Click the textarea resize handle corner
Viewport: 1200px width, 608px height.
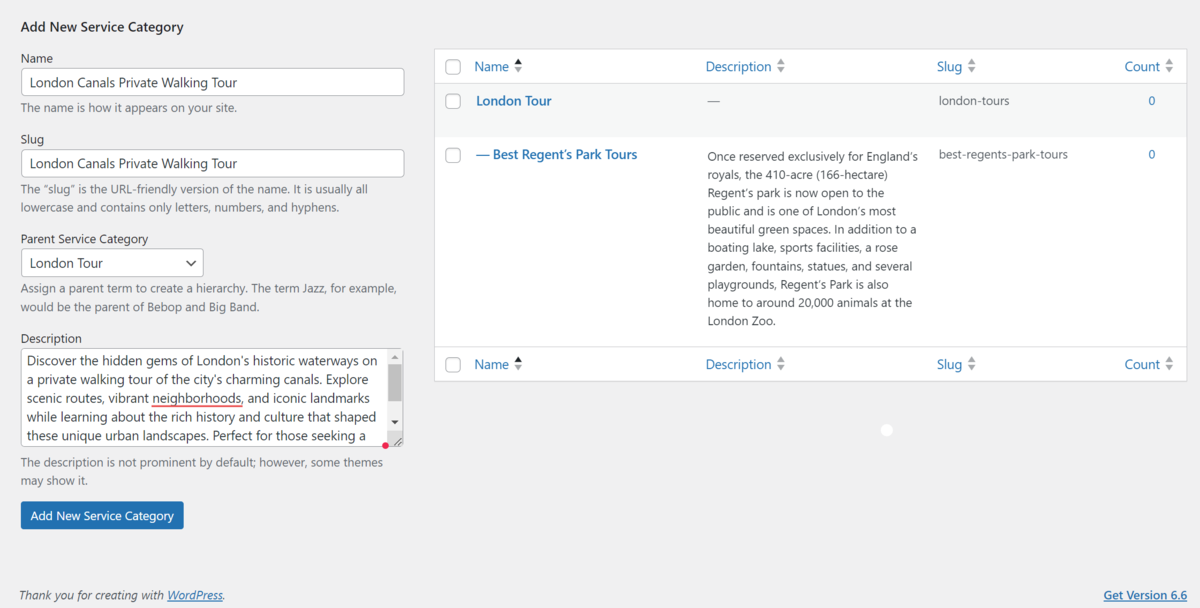coord(397,440)
